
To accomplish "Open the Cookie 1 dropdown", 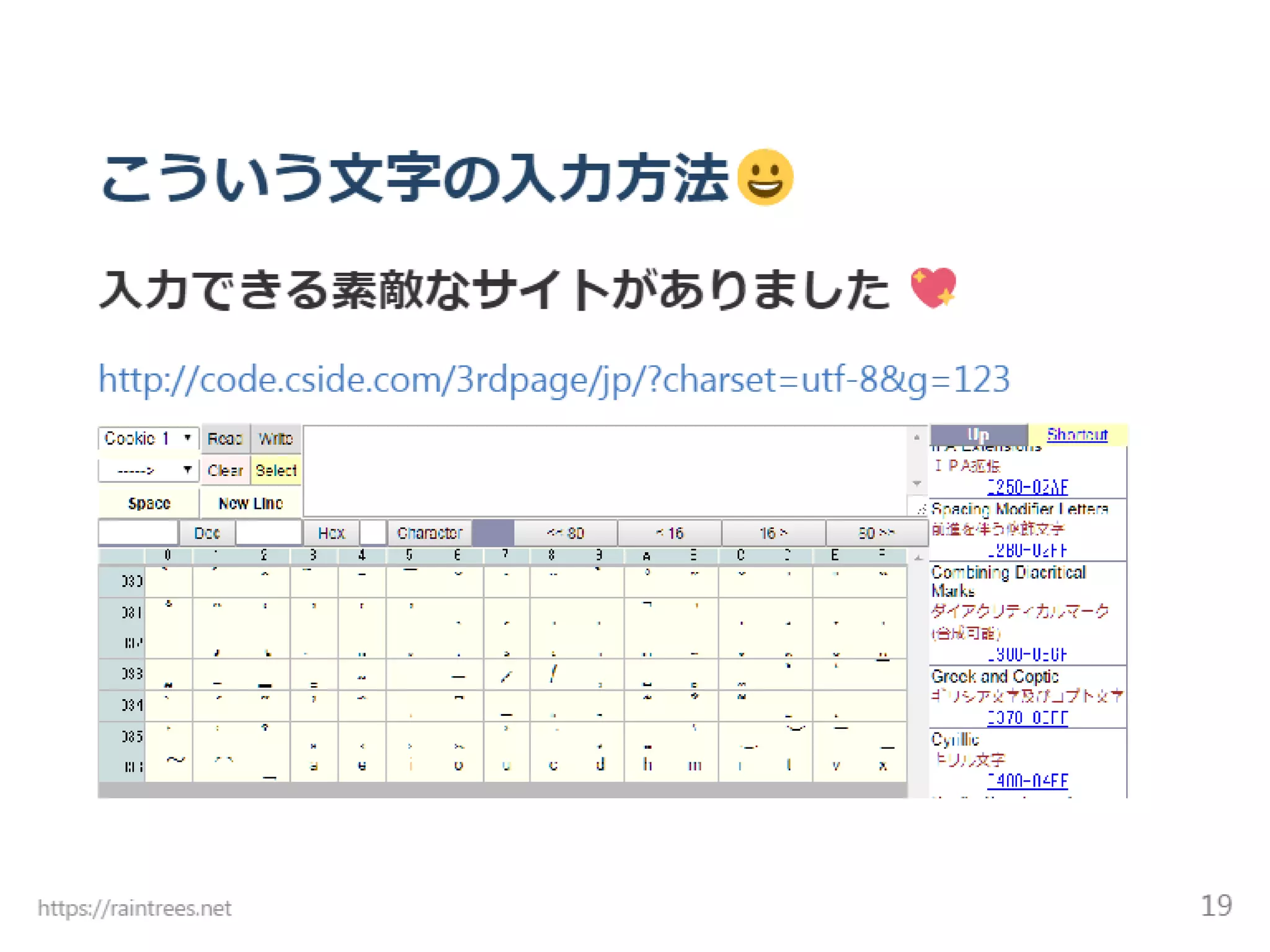I will (148, 438).
